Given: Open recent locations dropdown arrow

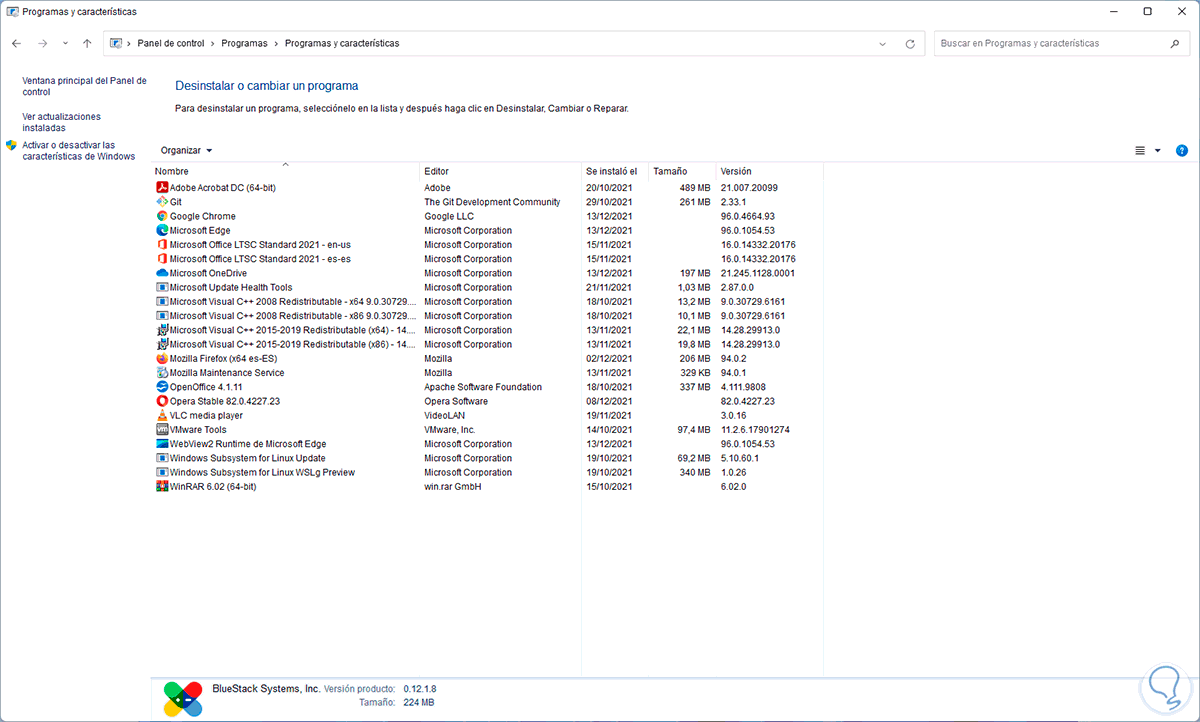Looking at the screenshot, I should pyautogui.click(x=65, y=44).
